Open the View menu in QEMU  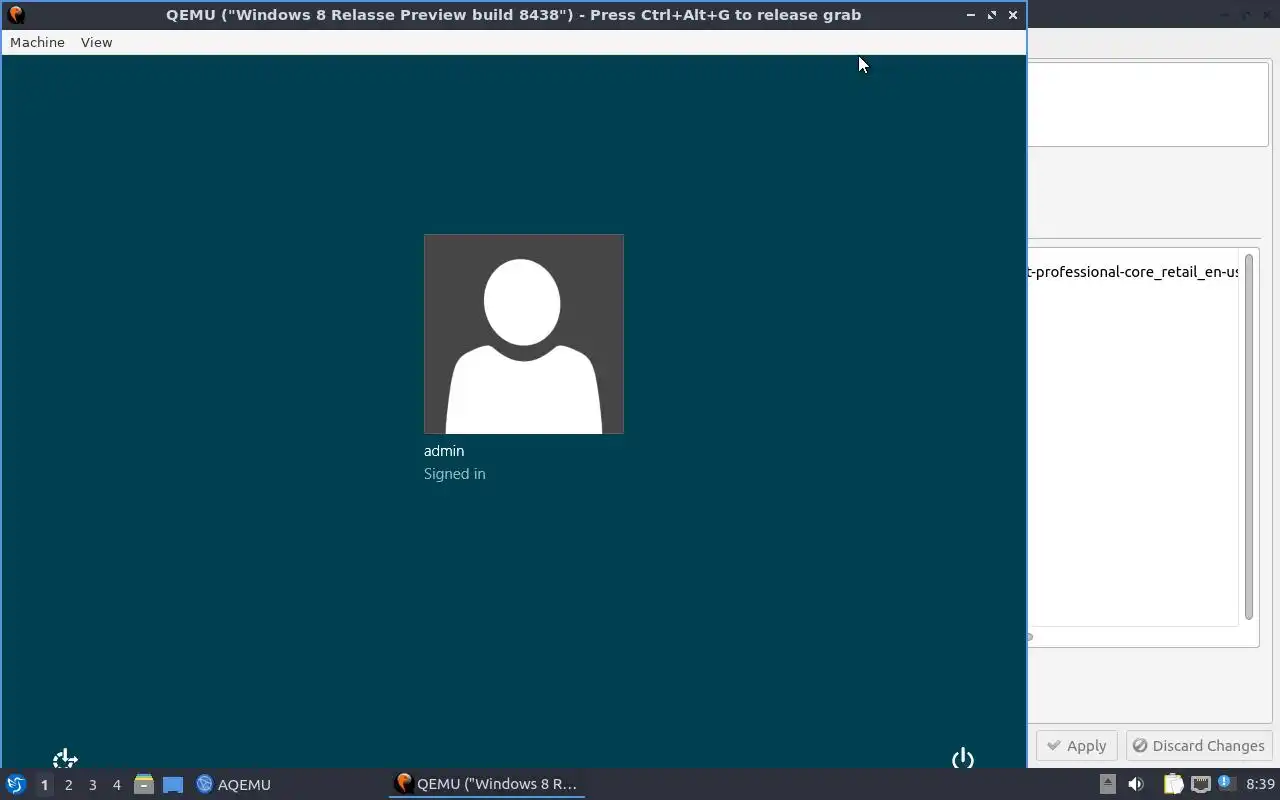tap(96, 42)
